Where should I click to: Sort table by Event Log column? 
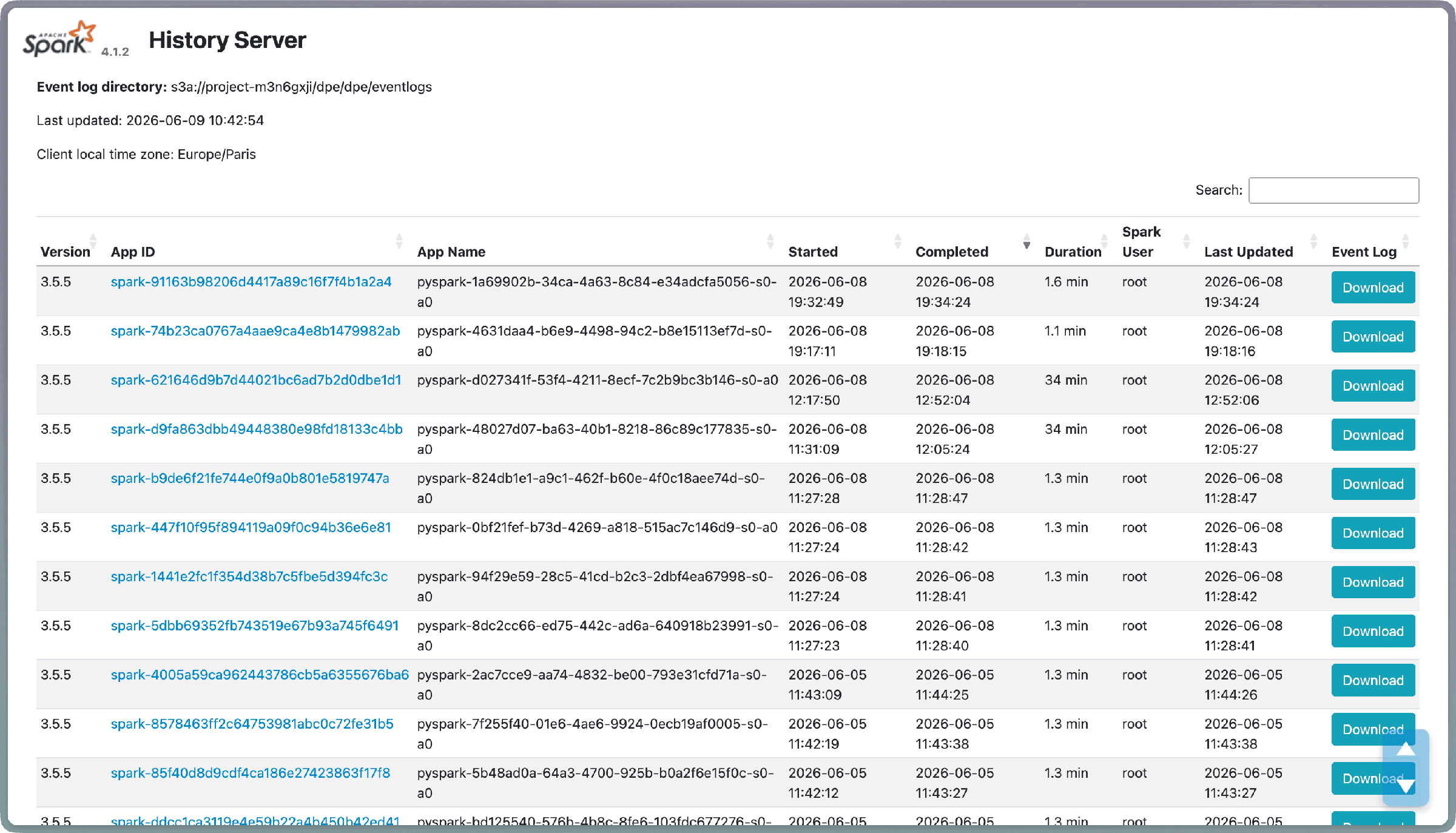point(1406,241)
